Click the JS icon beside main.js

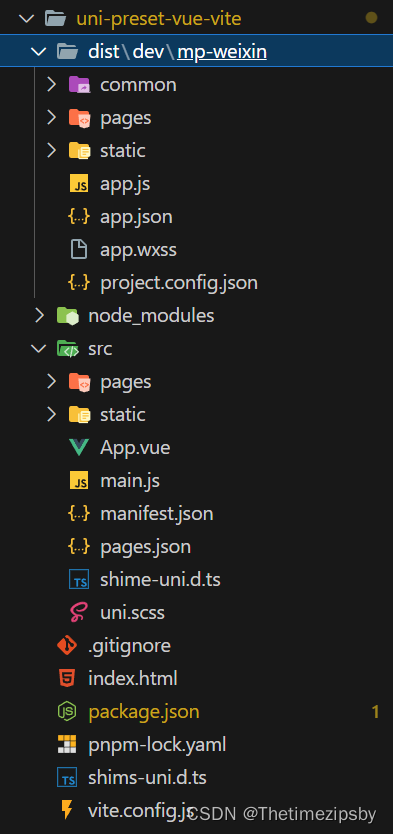click(79, 481)
